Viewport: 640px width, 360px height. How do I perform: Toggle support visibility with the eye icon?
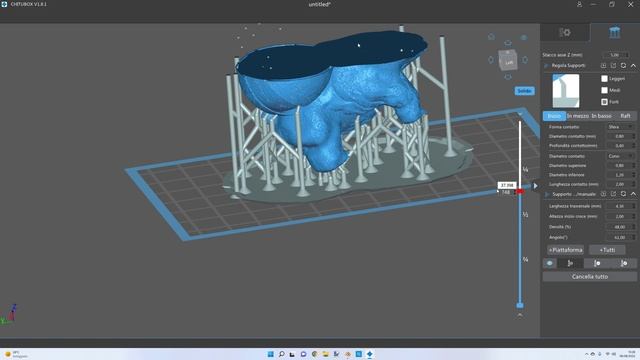click(550, 263)
